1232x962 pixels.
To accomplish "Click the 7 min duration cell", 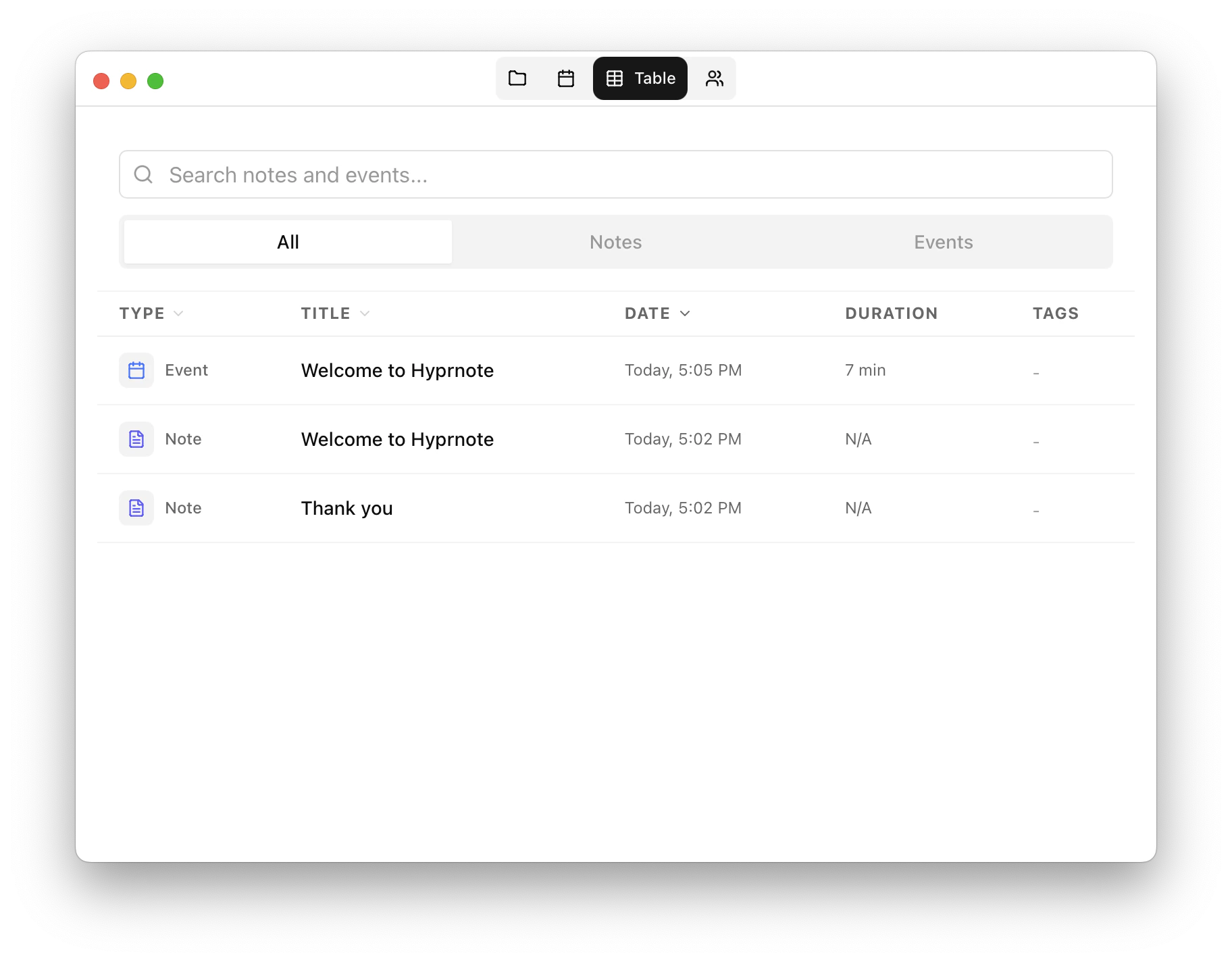I will (865, 370).
